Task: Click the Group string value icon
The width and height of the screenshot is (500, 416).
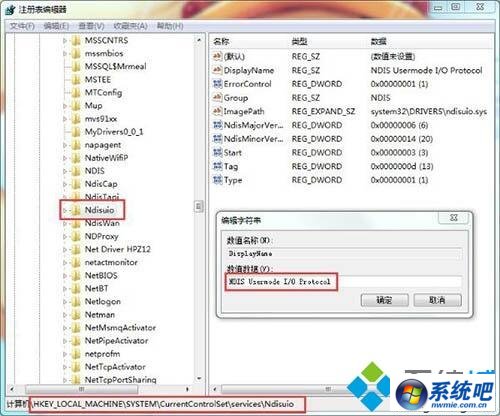Action: pyautogui.click(x=217, y=97)
